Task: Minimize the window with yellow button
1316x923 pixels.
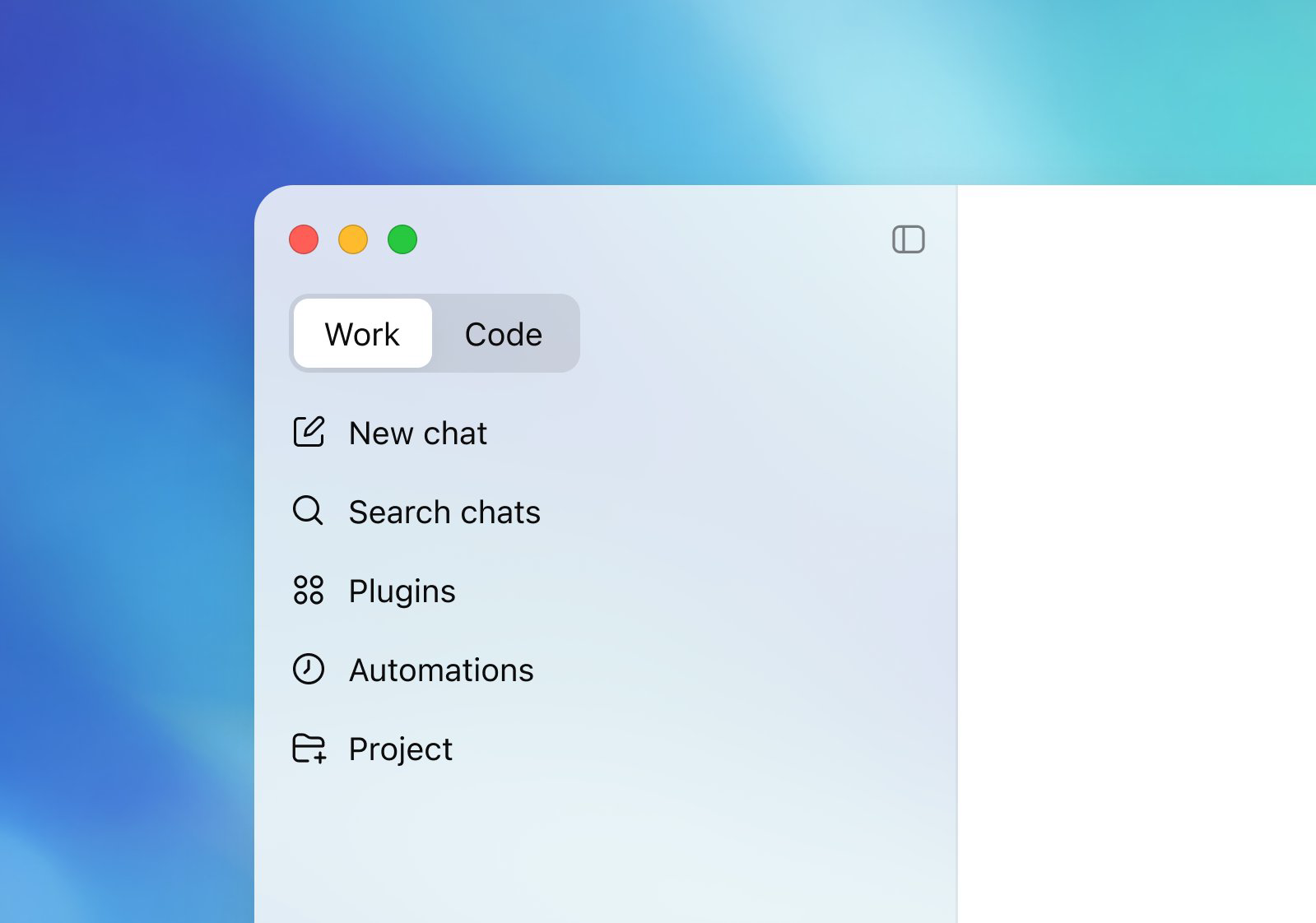Action: click(x=353, y=239)
